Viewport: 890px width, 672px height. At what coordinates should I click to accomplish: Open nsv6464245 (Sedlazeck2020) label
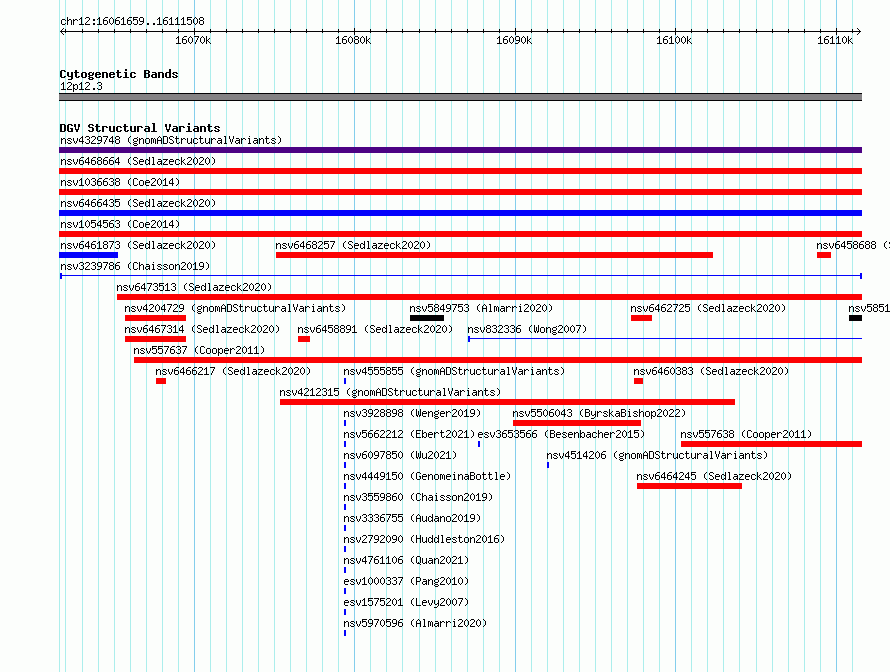[x=714, y=476]
